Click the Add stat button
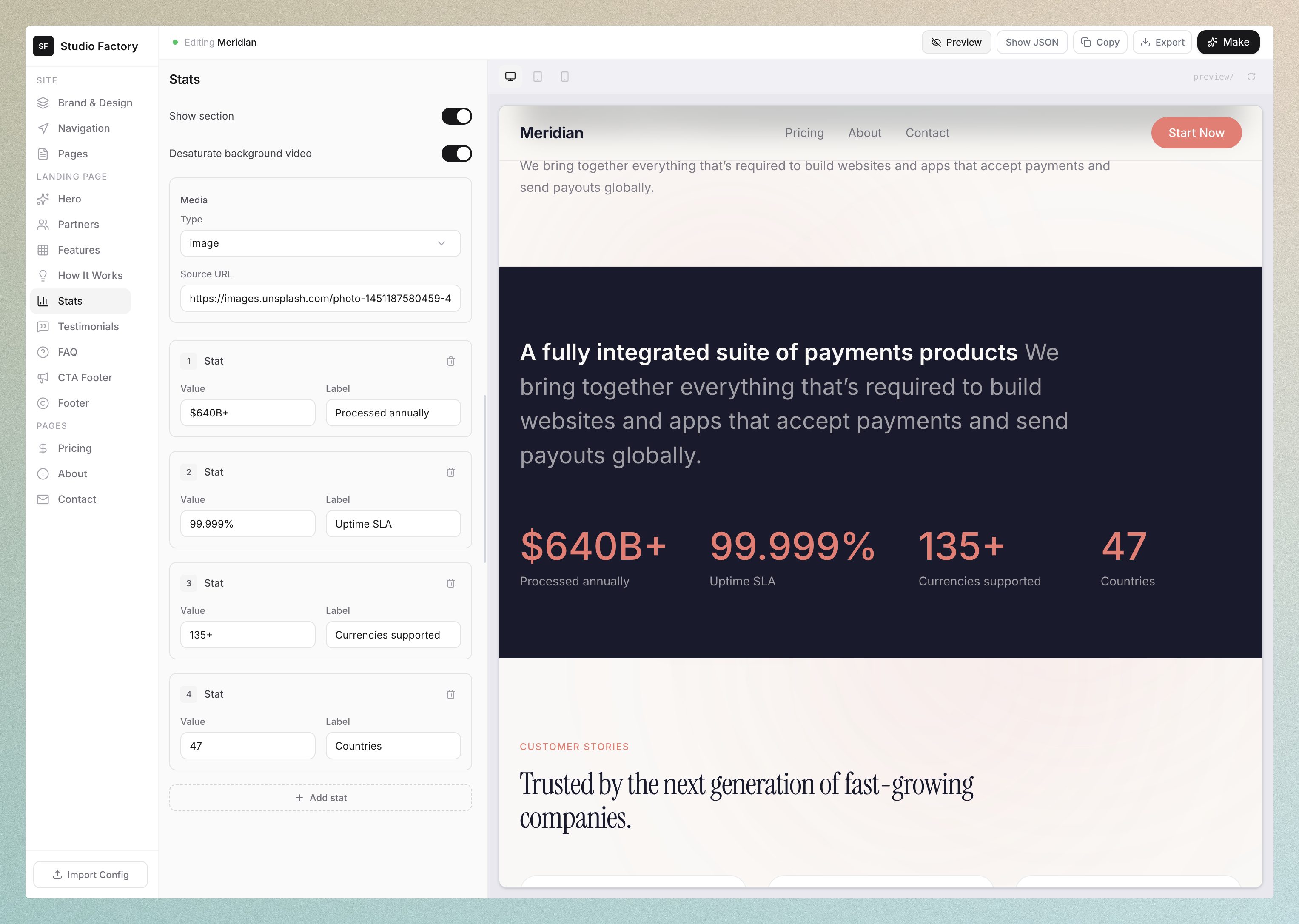Screen dimensions: 1299x924 [x=320, y=798]
